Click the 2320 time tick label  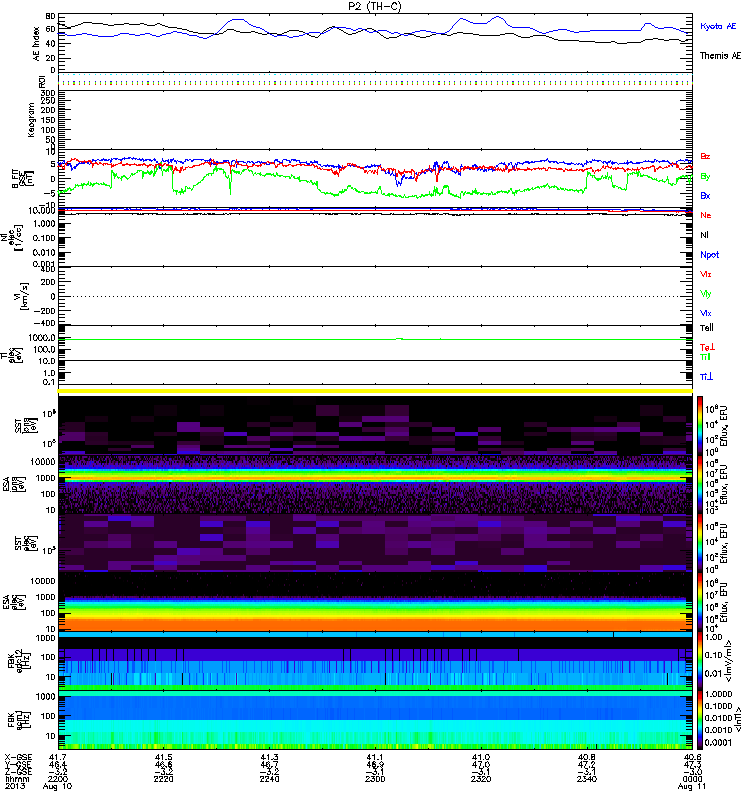coord(481,779)
